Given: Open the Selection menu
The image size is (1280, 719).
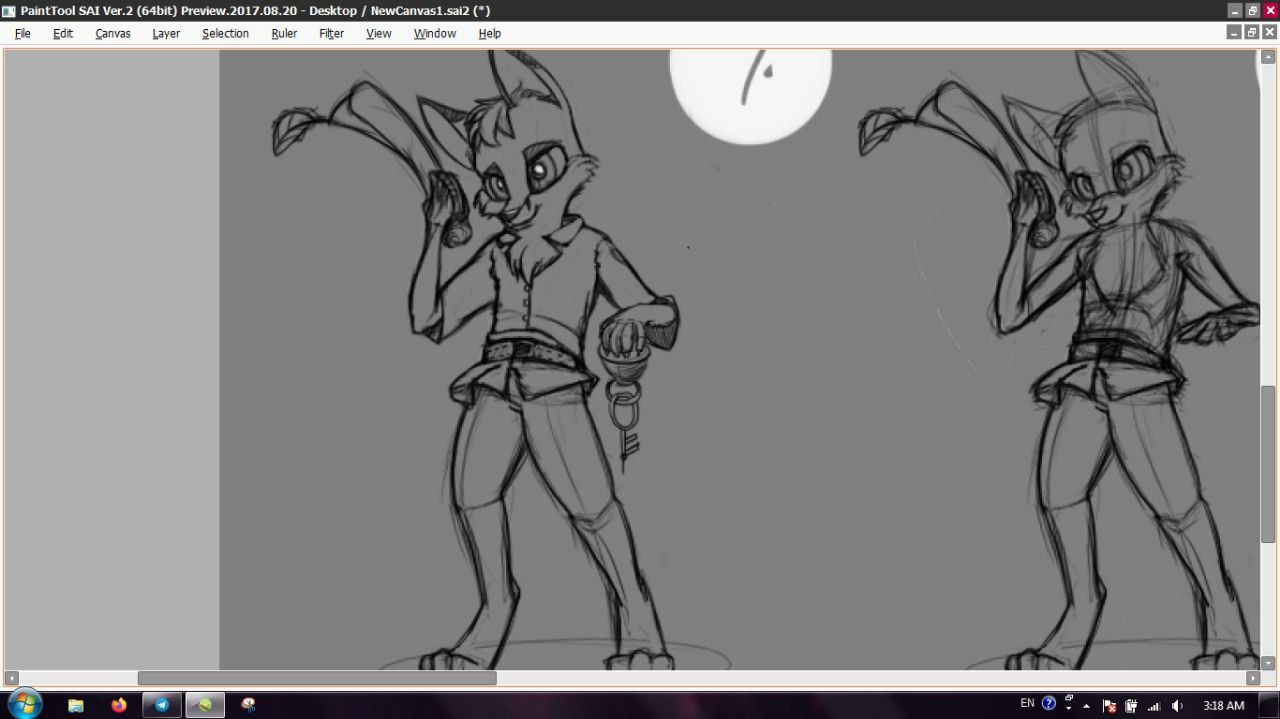Looking at the screenshot, I should click(225, 33).
